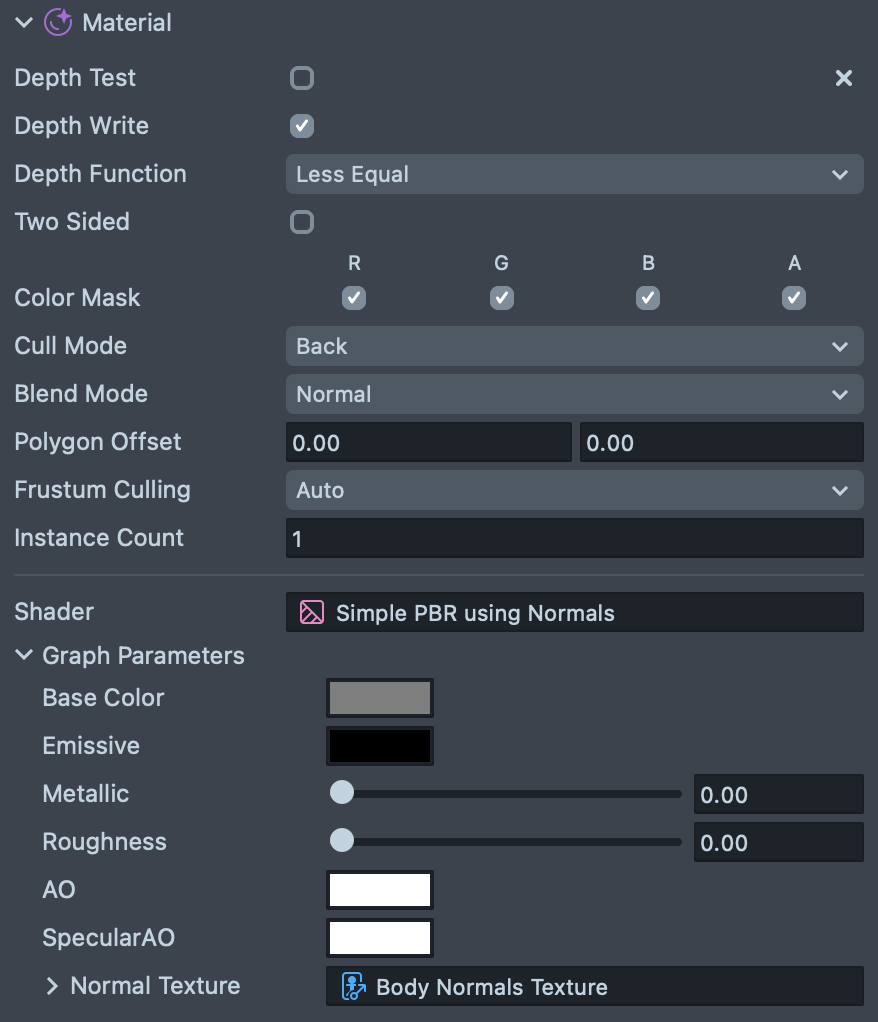Open the Blend Mode dropdown
Screen dimensions: 878x1022
click(x=574, y=394)
